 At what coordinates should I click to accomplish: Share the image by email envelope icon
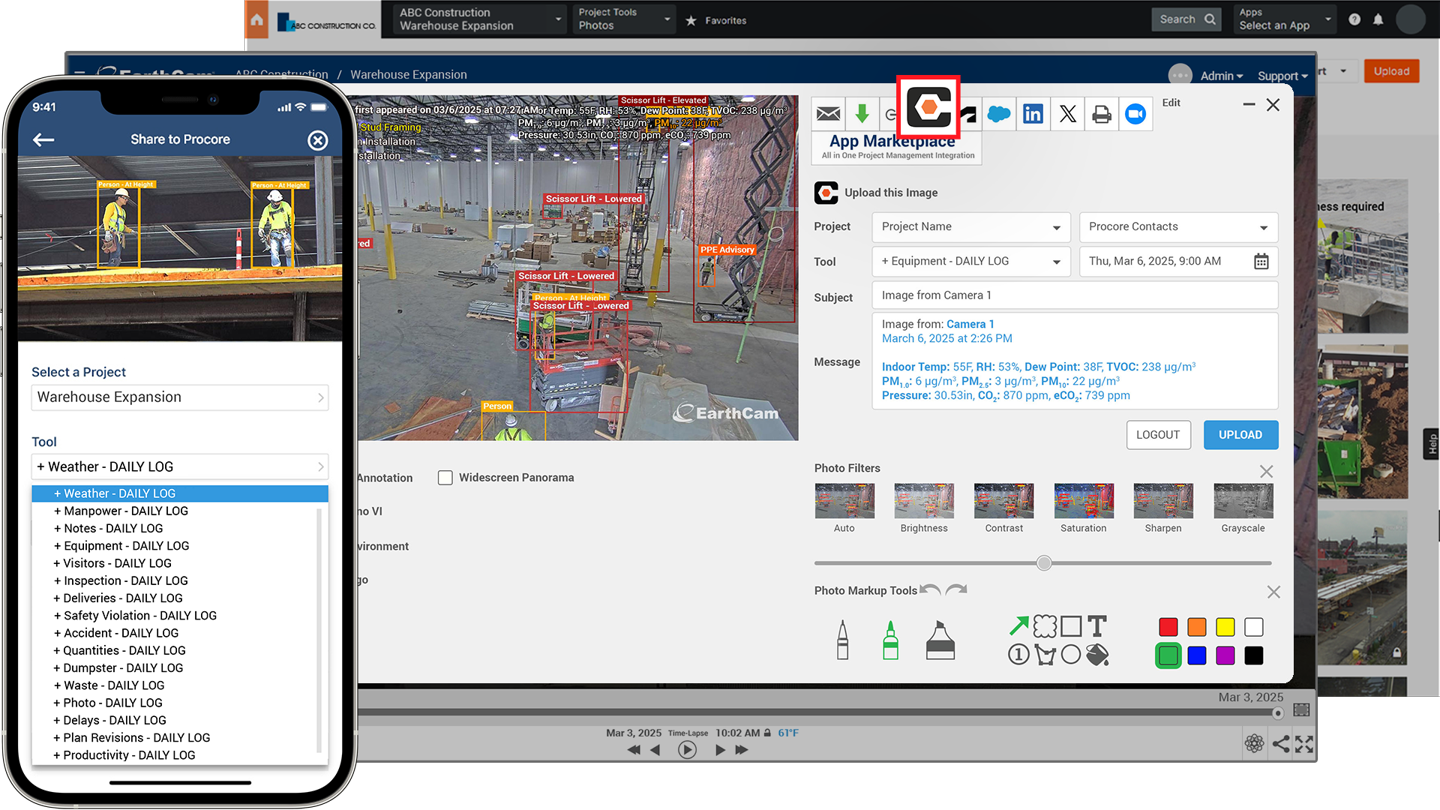(x=828, y=114)
